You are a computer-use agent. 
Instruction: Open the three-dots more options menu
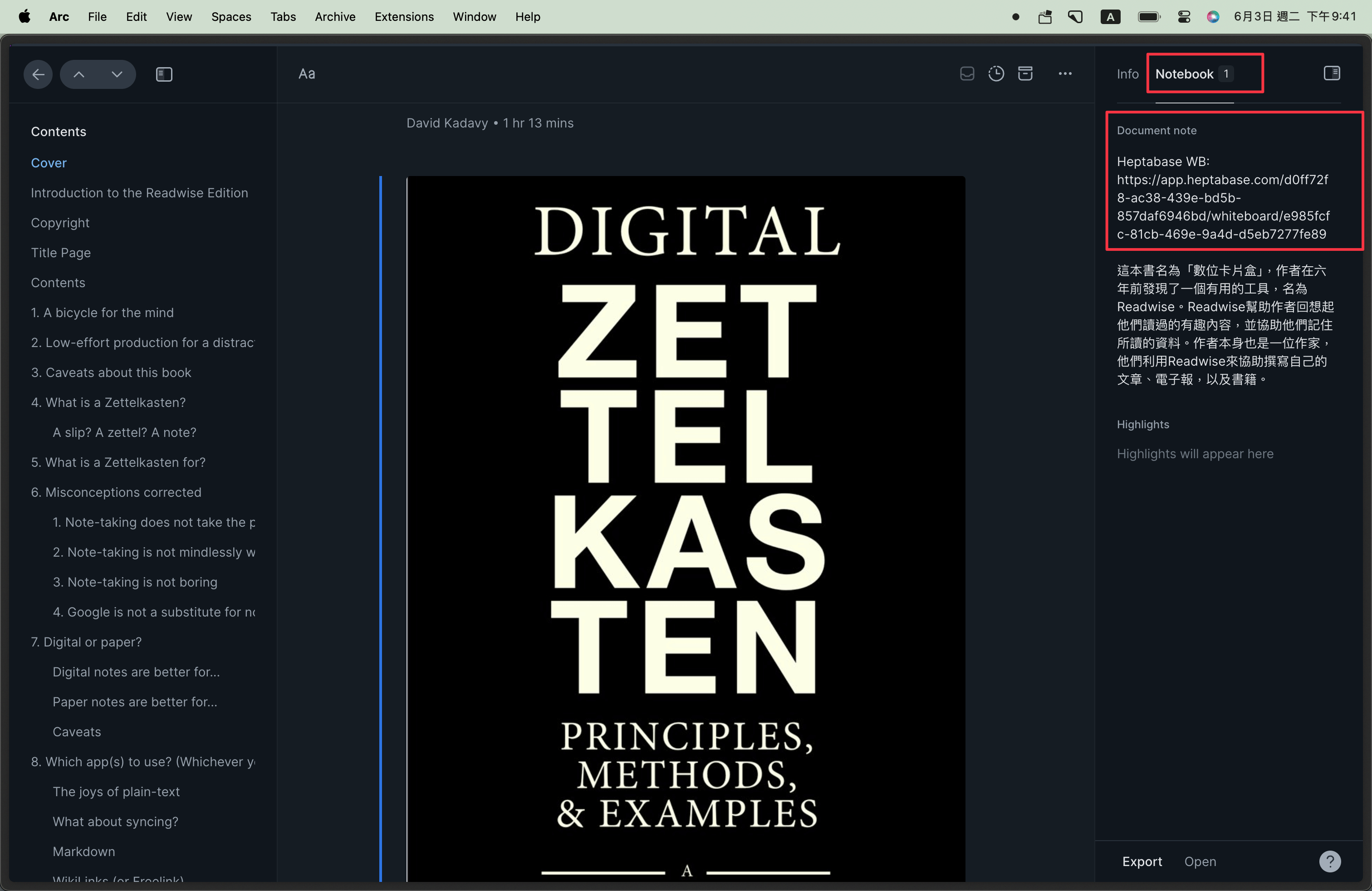click(1065, 74)
